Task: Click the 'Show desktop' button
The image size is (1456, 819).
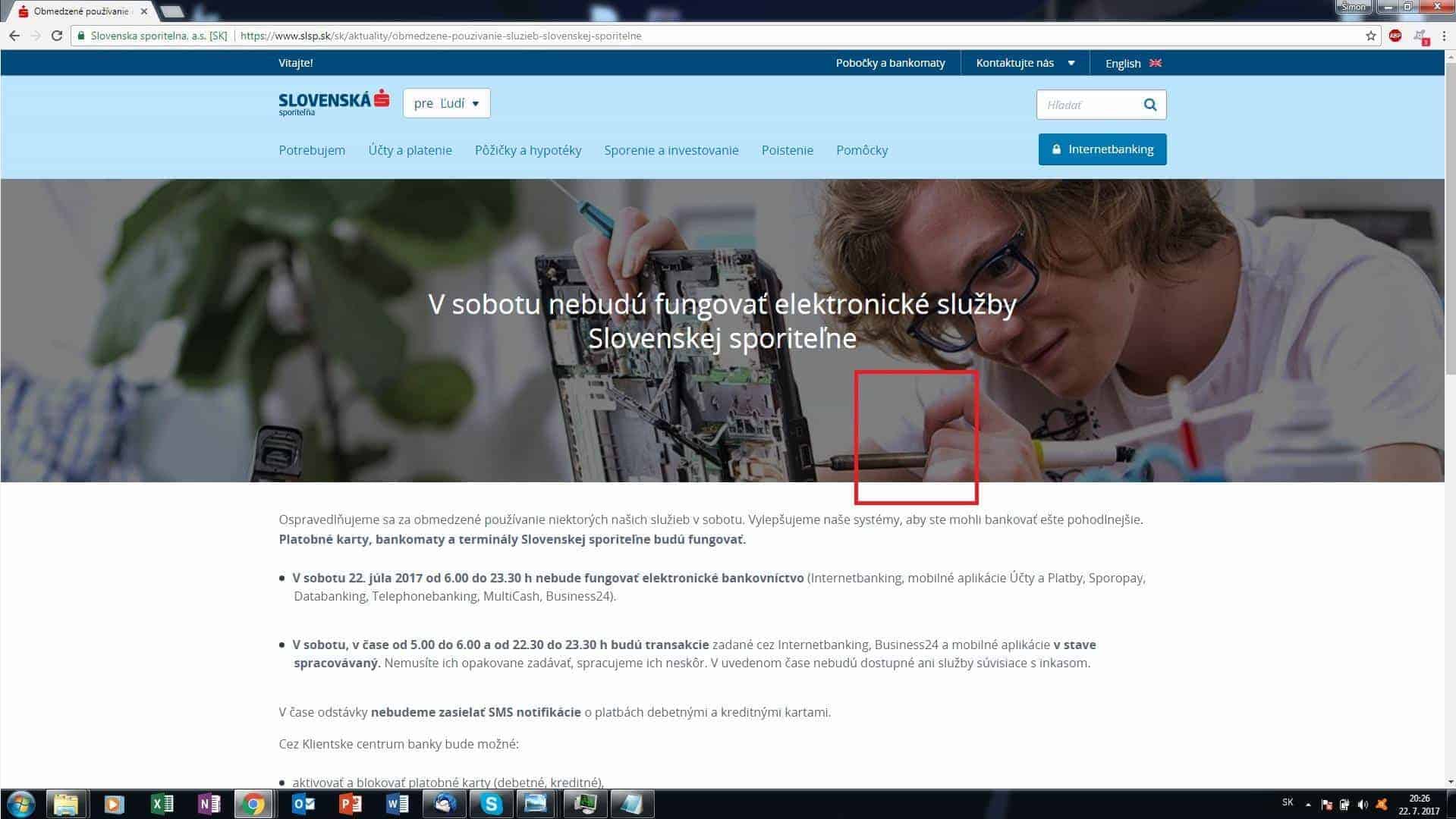Action: pyautogui.click(x=1451, y=804)
